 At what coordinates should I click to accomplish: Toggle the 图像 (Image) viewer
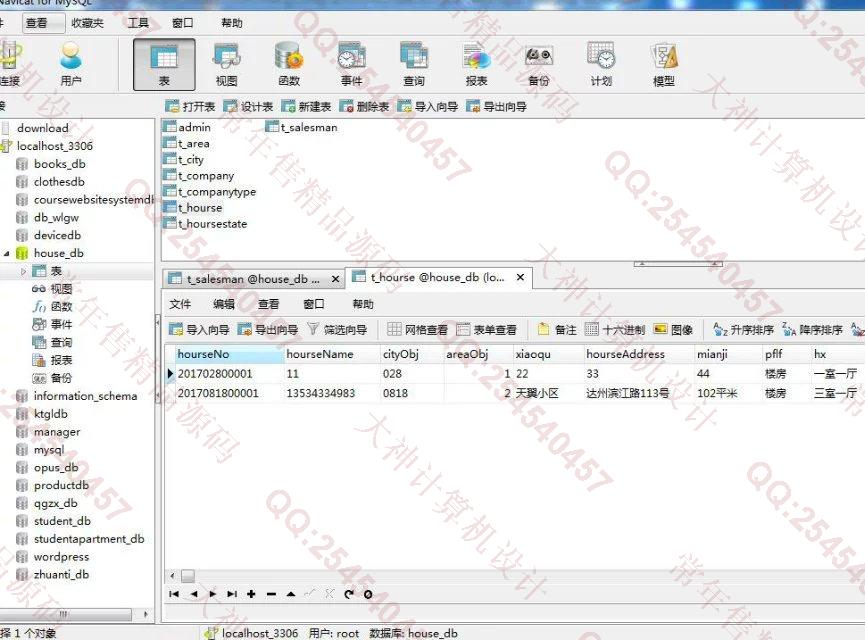(673, 329)
